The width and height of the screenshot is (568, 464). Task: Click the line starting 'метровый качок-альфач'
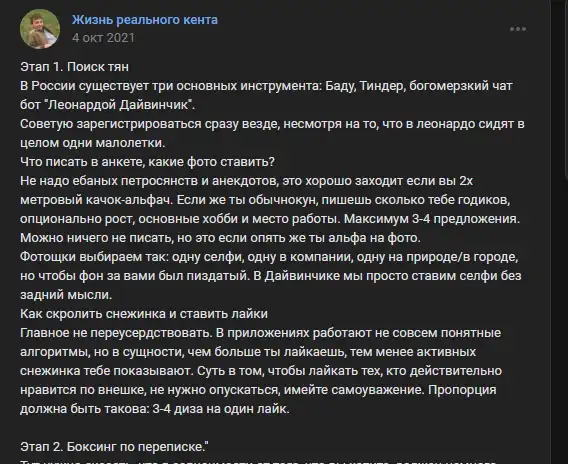(x=265, y=200)
